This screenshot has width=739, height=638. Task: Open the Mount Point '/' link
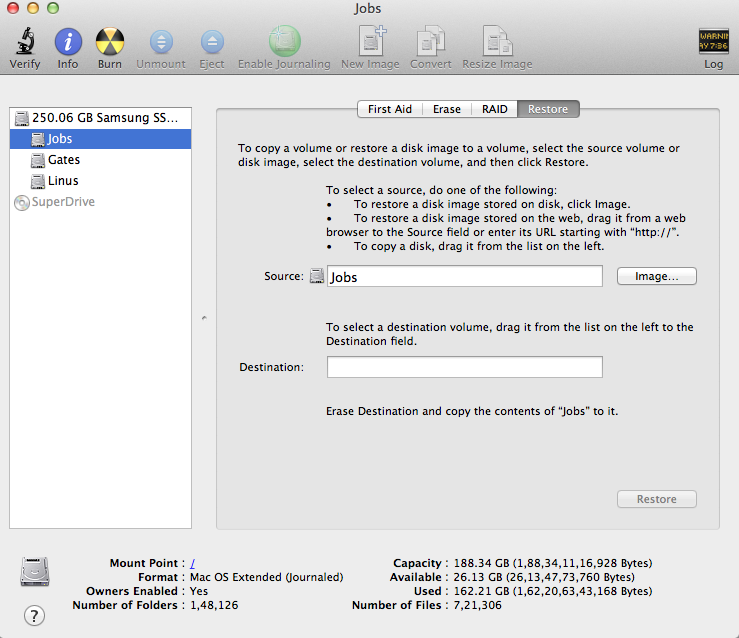tap(192, 563)
